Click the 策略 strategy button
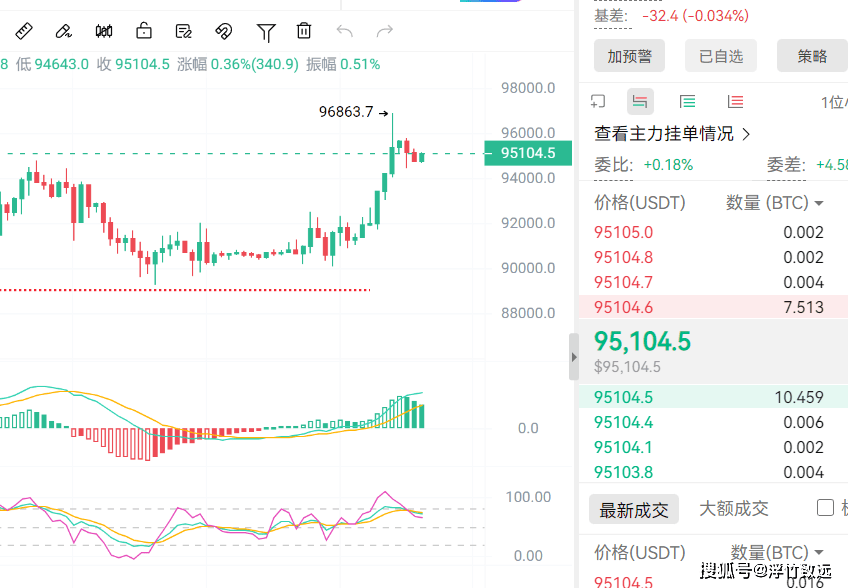 coord(812,56)
